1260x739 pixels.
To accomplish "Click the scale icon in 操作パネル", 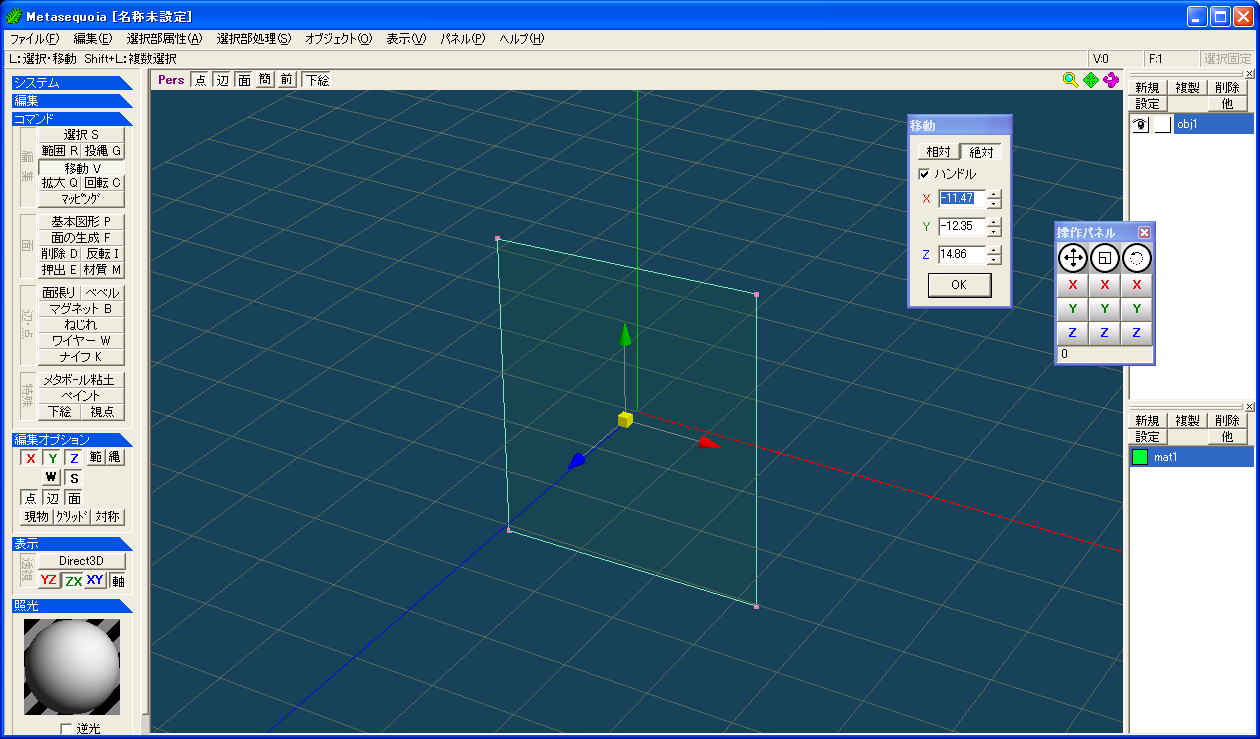I will 1104,258.
